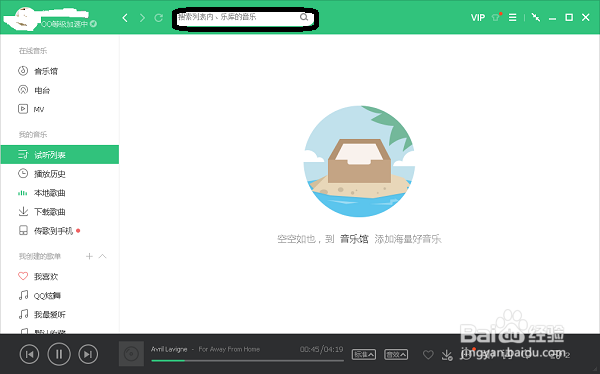This screenshot has height=374, width=600.
Task: Open the 音效 sound effects dropdown
Action: (x=396, y=354)
